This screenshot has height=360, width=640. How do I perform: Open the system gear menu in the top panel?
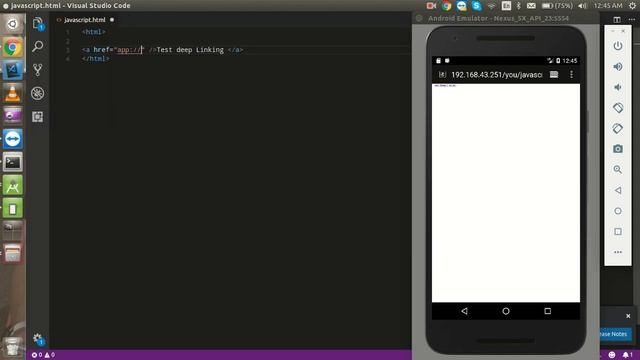tap(632, 6)
